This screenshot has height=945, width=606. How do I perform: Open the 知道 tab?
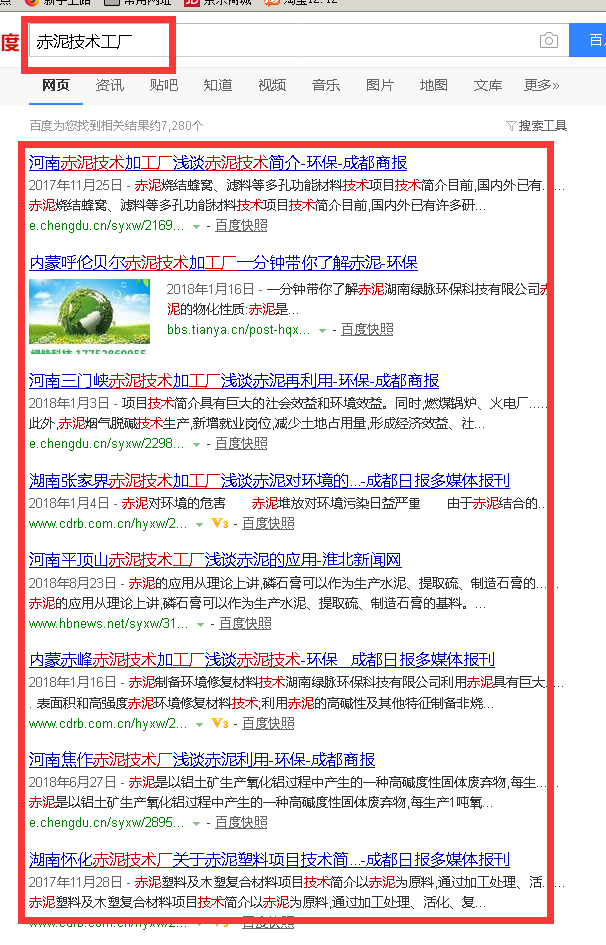[218, 85]
